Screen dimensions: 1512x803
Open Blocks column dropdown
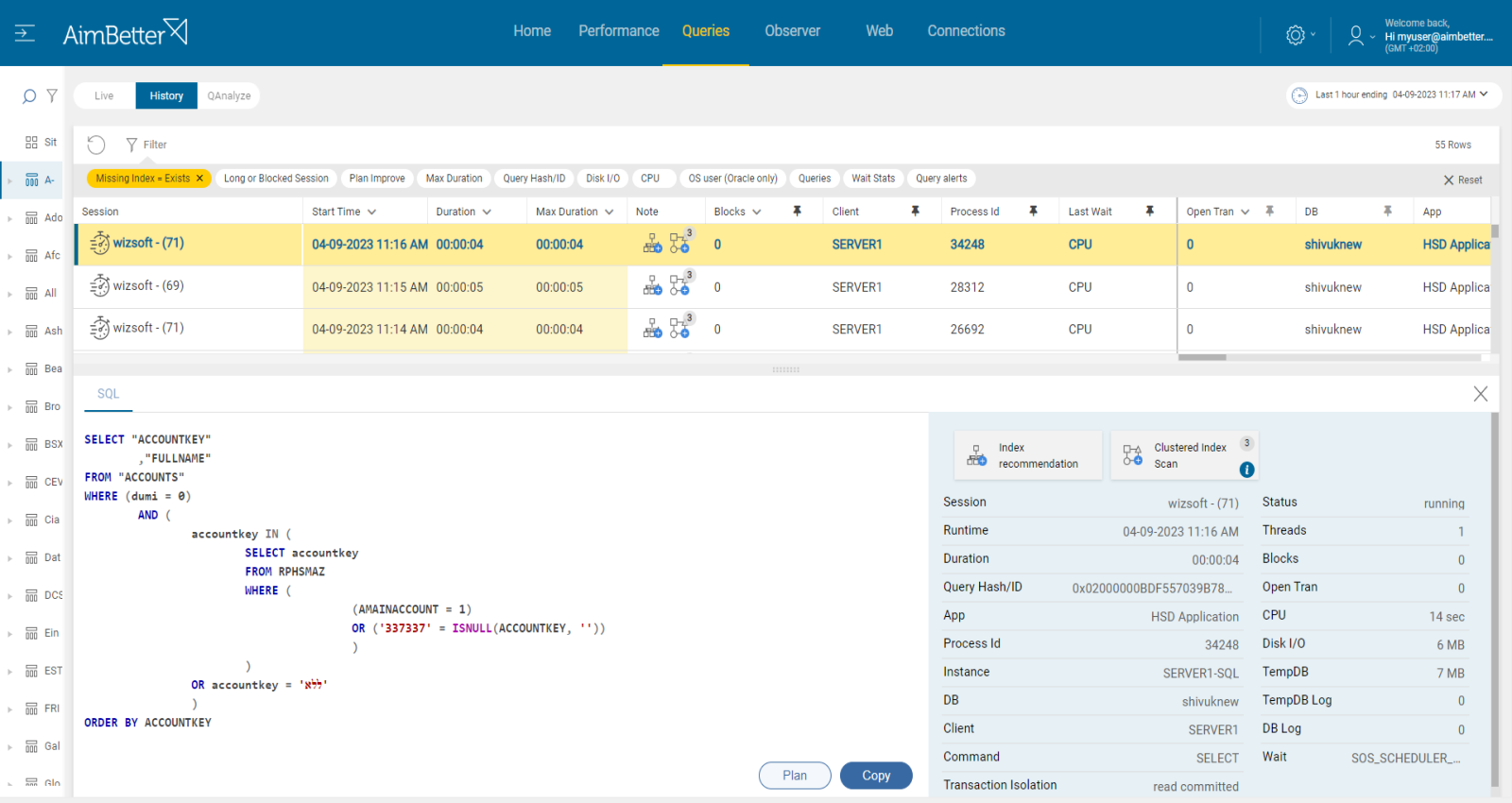pyautogui.click(x=757, y=213)
